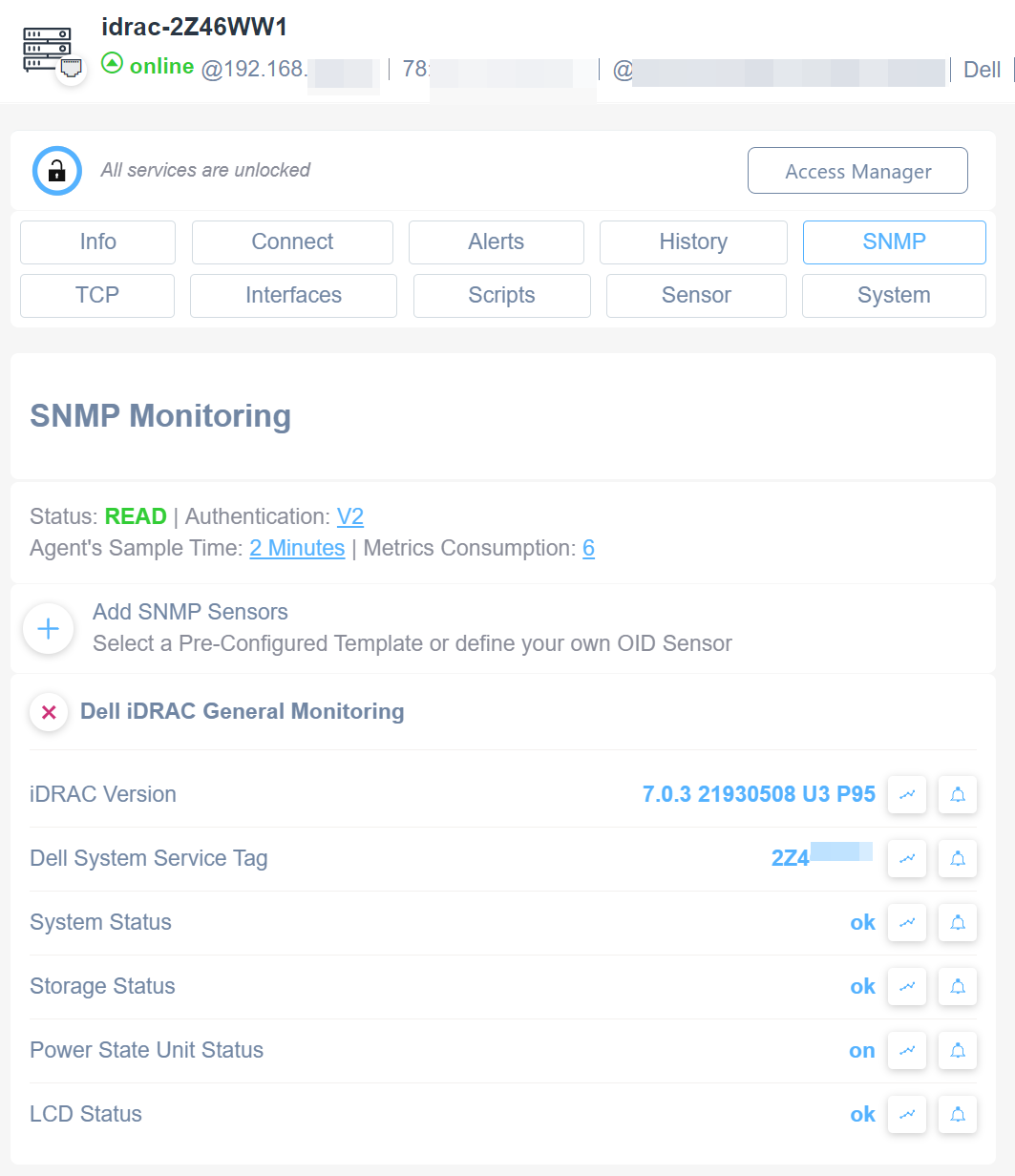Click the V2 authentication link

(350, 516)
